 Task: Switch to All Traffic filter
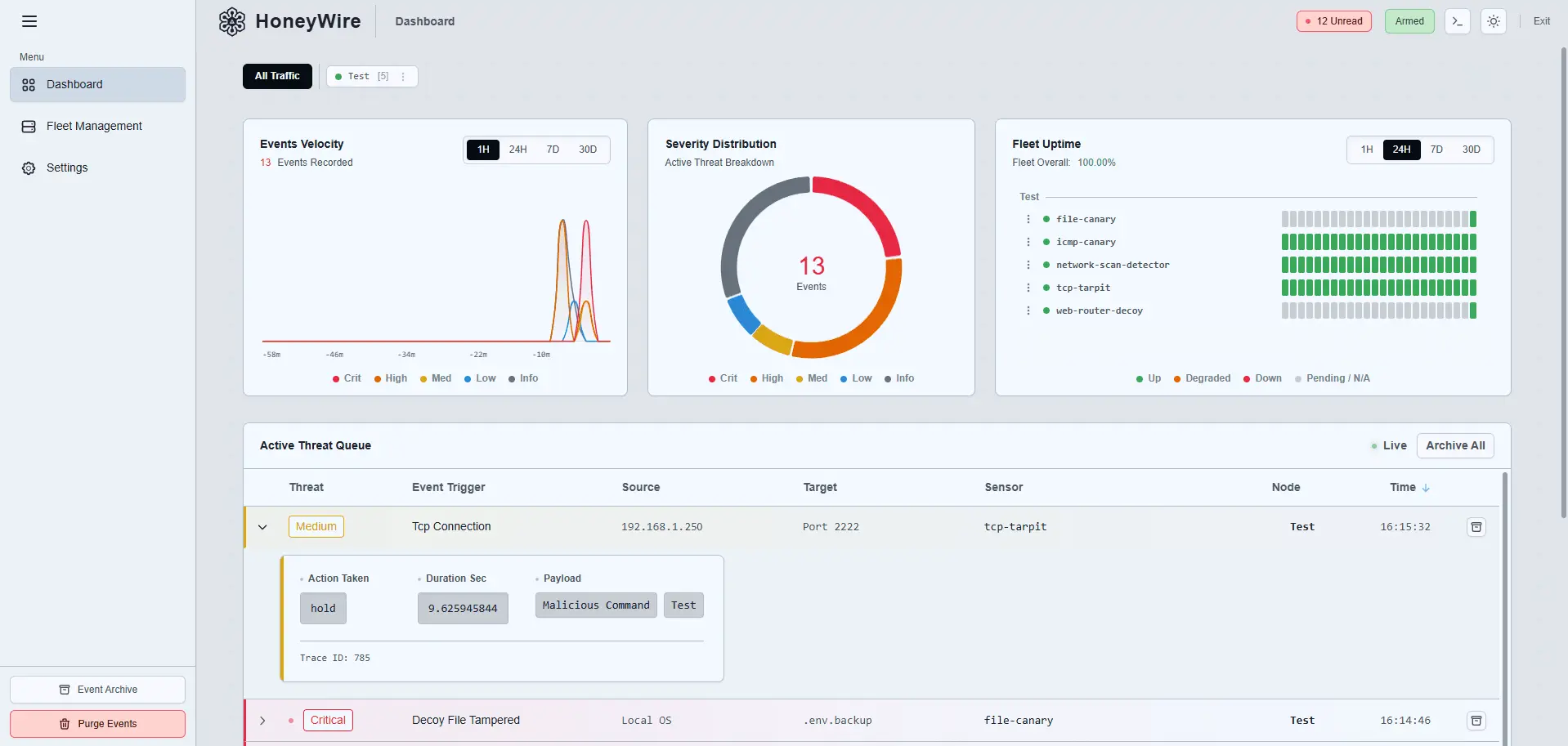coord(277,76)
